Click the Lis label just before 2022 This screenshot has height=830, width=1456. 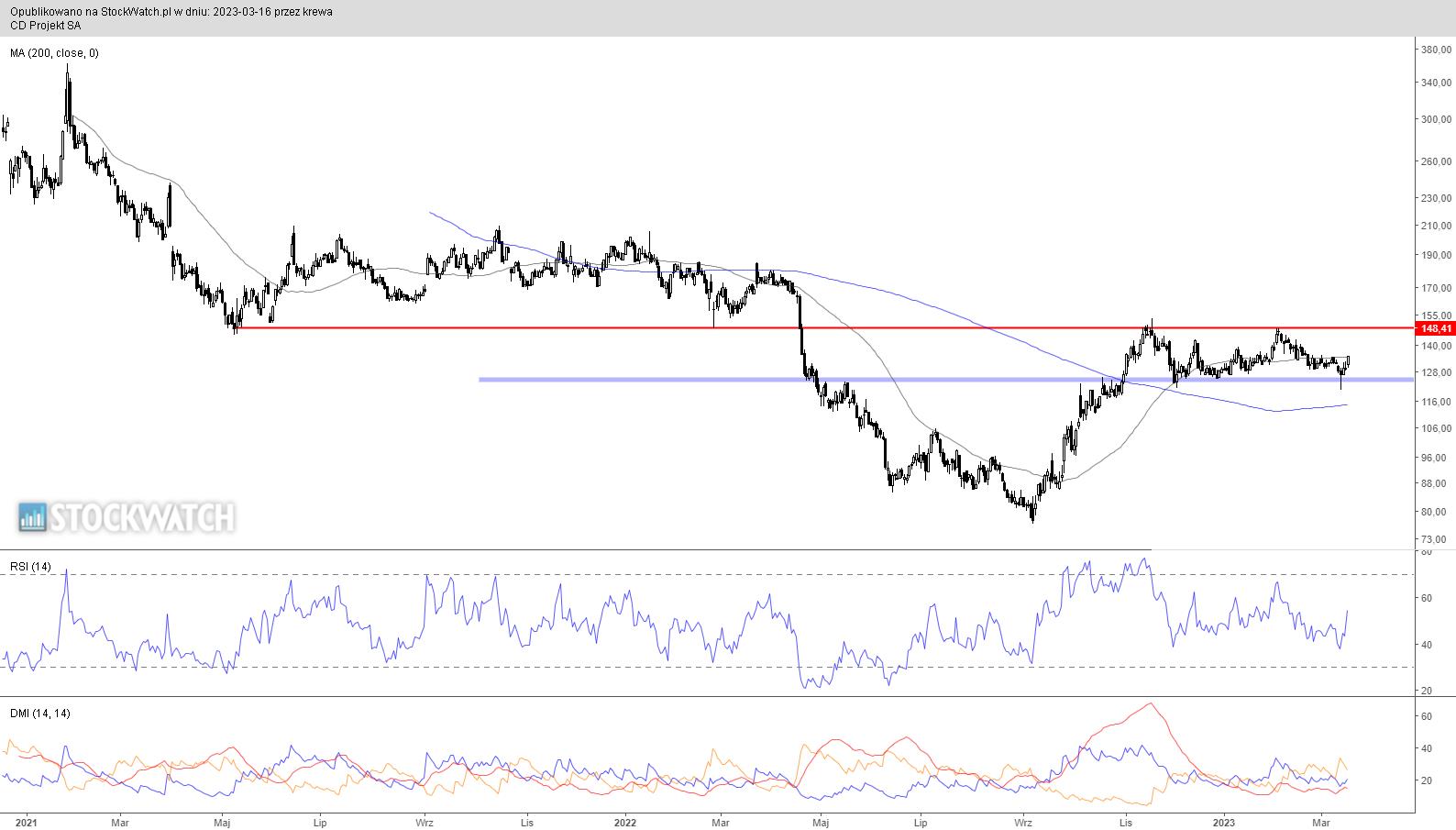(525, 823)
